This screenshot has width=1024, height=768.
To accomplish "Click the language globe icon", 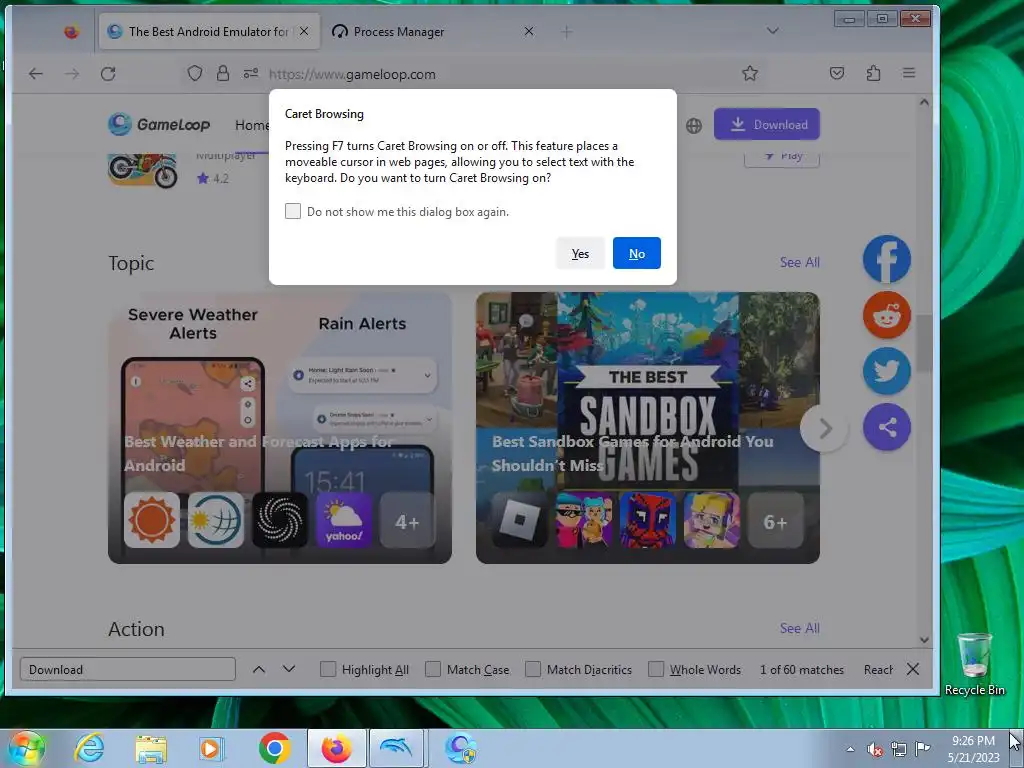I will [694, 125].
